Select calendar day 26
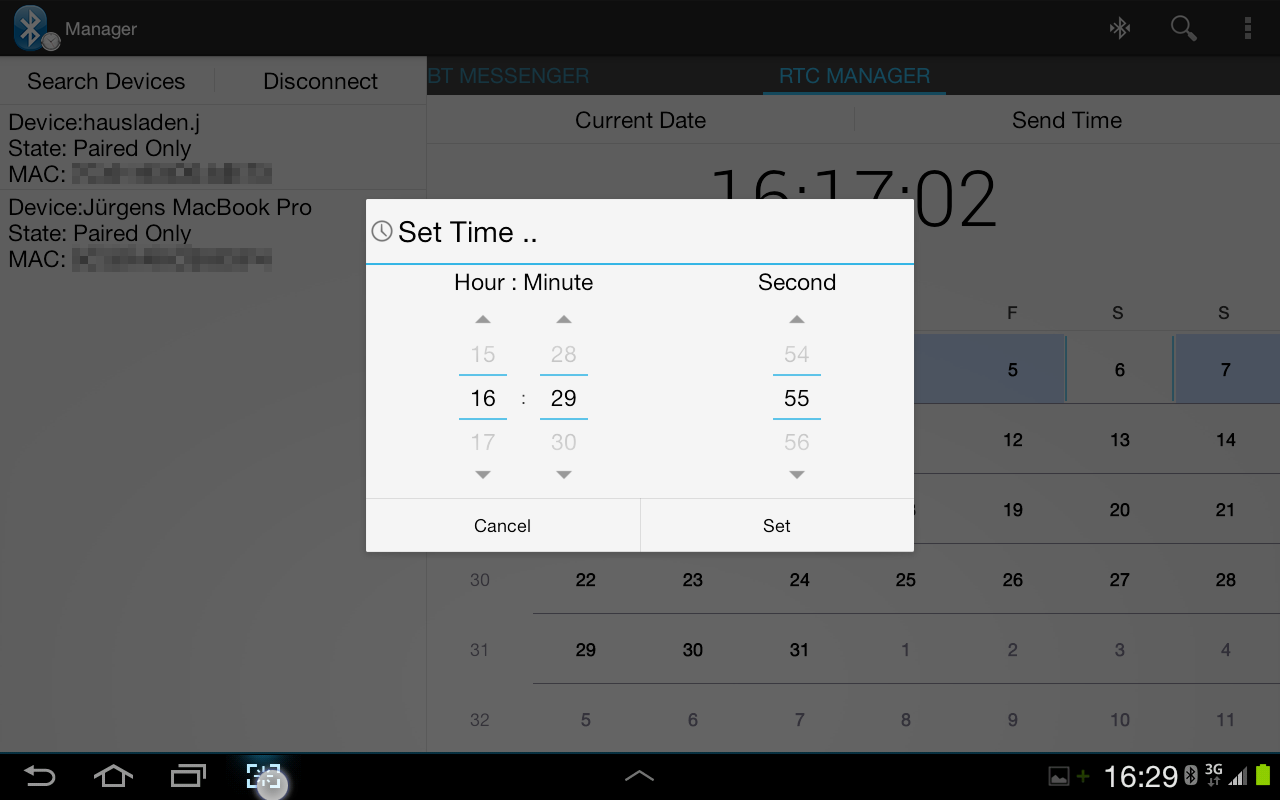 point(1013,580)
